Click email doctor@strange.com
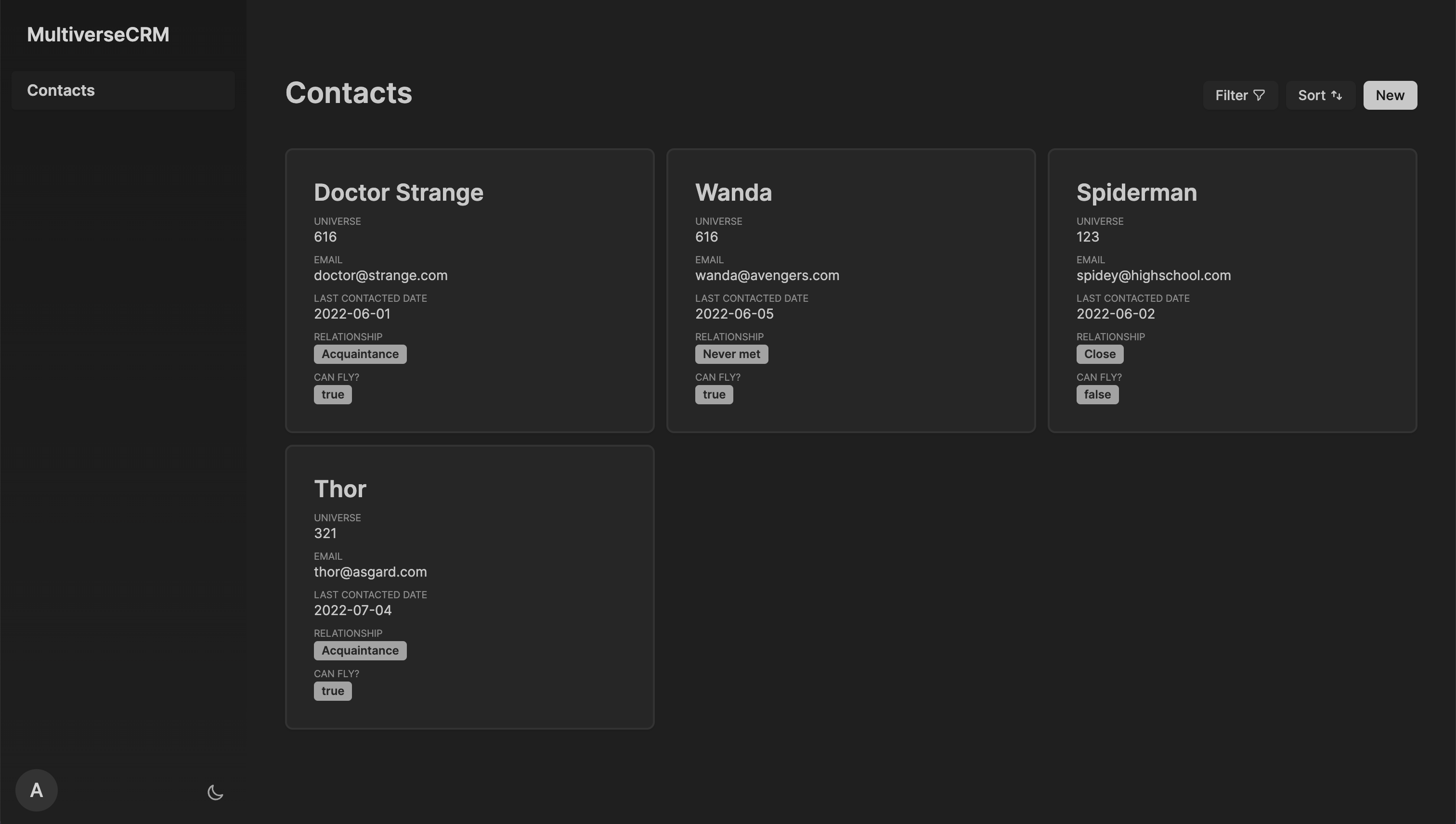The image size is (1456, 824). pos(380,276)
